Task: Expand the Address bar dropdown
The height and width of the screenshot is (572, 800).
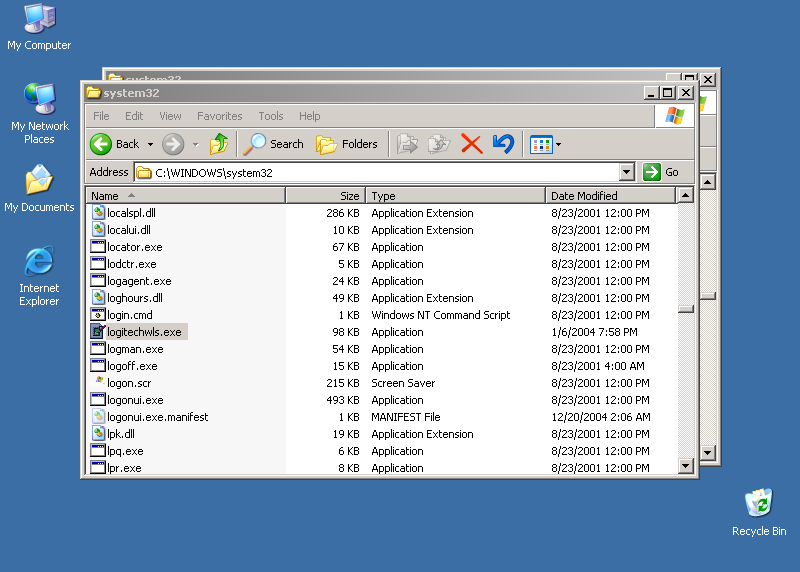Action: coord(627,172)
